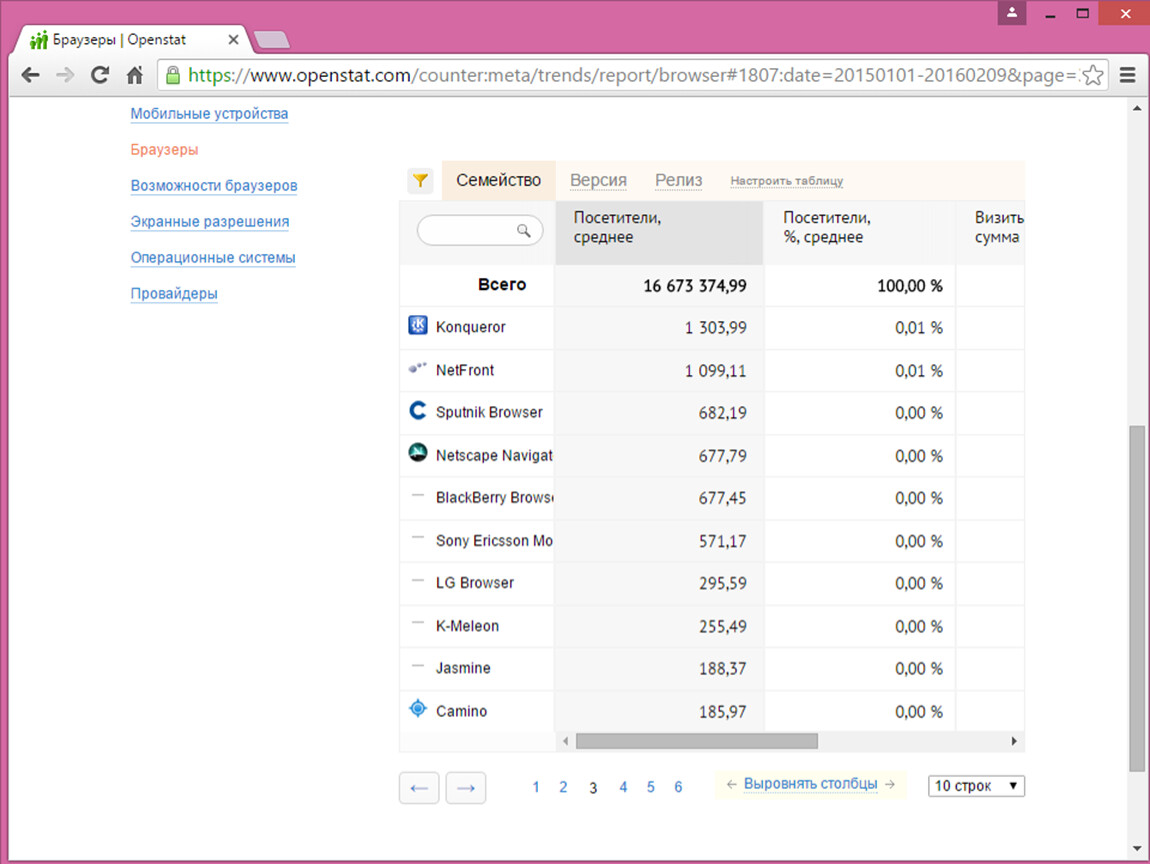Click the browser address bar URL

632,75
